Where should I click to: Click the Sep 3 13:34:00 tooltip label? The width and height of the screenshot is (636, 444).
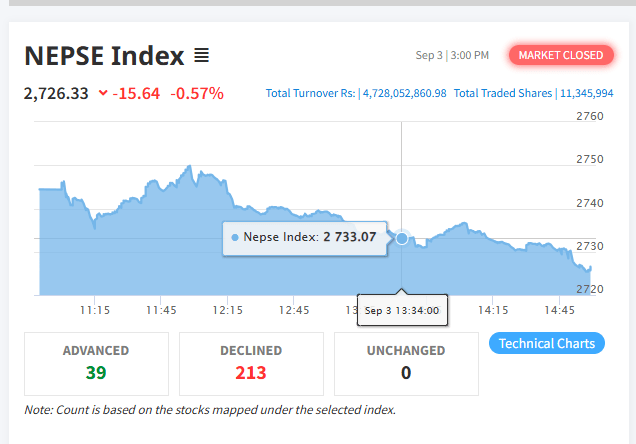(402, 311)
